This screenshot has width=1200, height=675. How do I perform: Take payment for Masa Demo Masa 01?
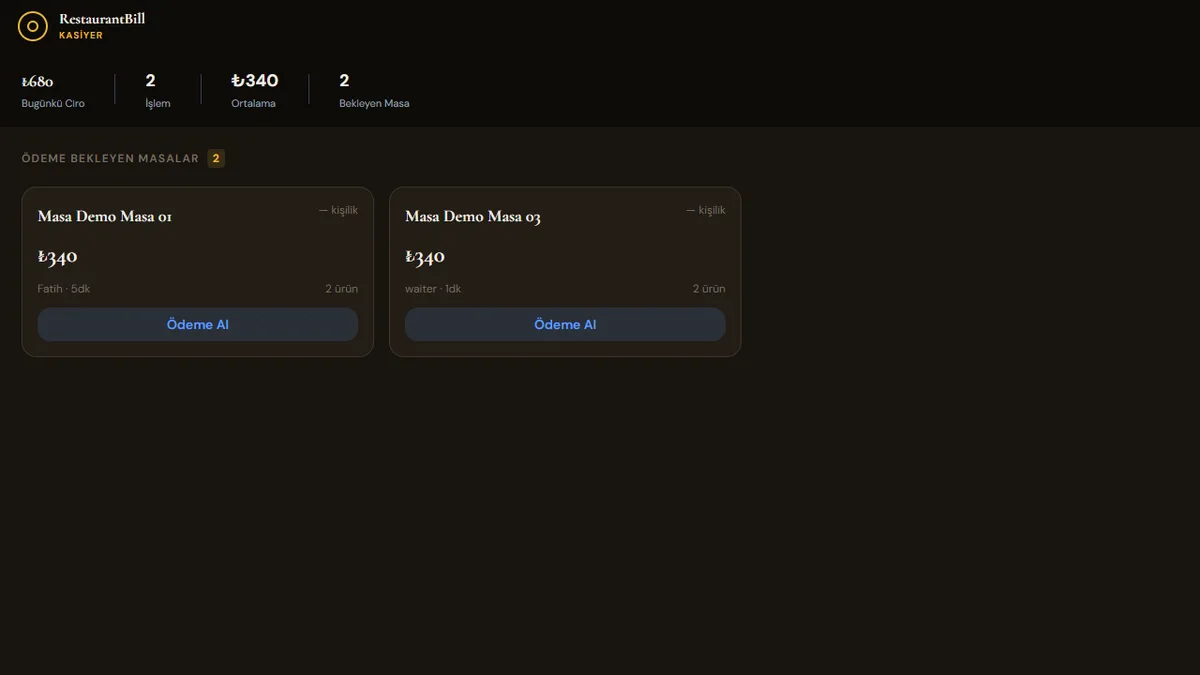tap(198, 325)
